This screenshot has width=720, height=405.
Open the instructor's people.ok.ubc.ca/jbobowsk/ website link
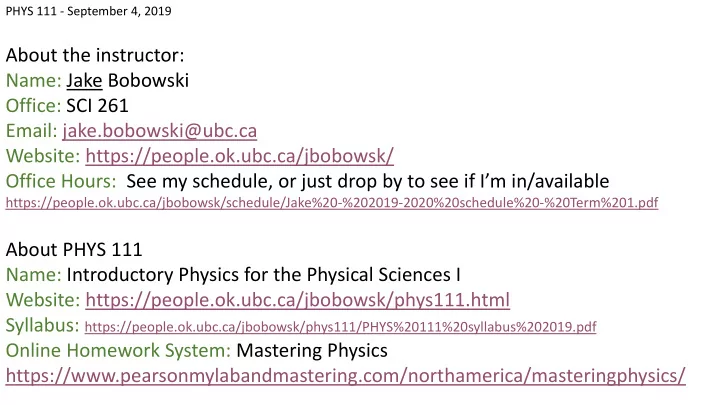click(239, 156)
